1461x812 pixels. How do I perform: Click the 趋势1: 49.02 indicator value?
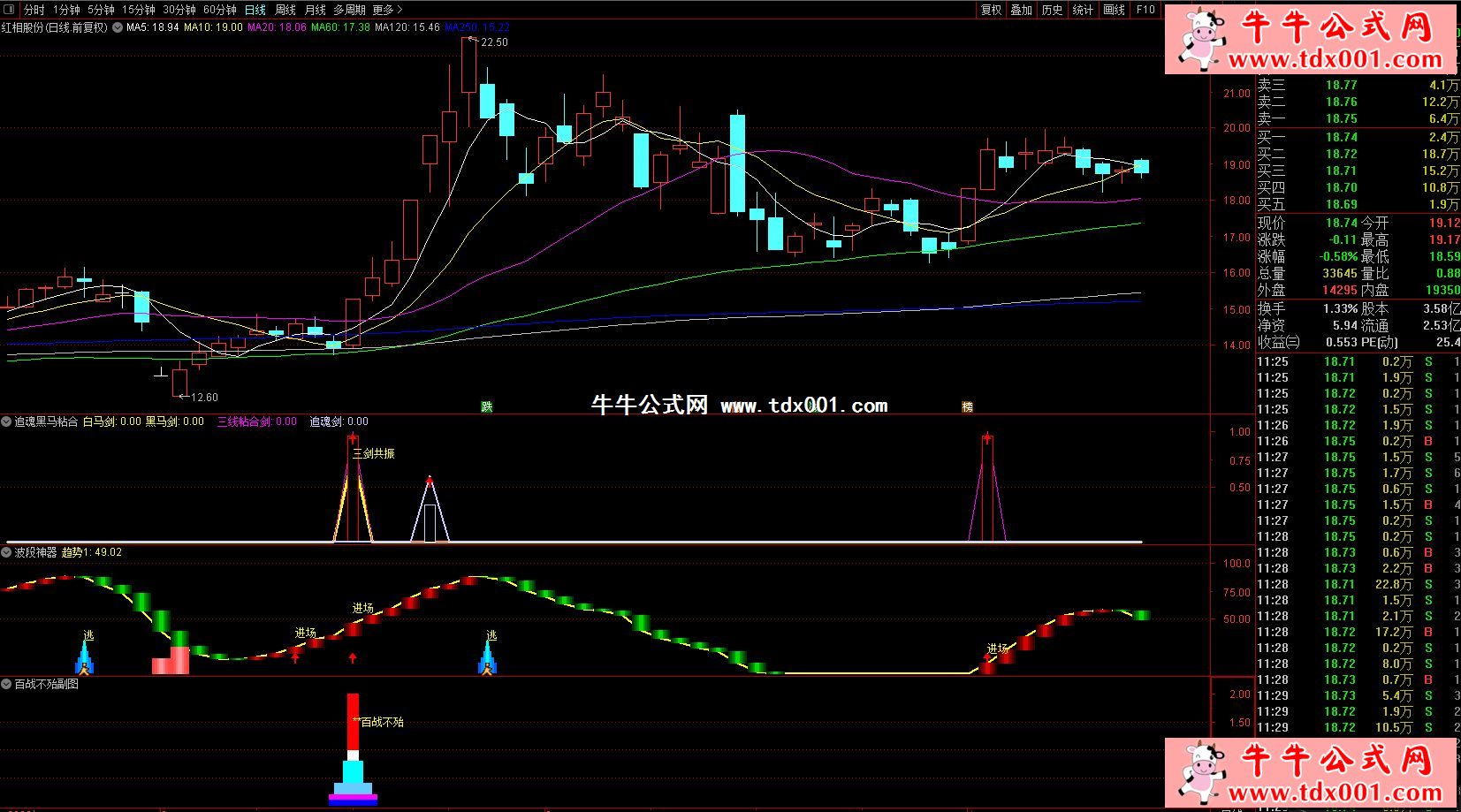[x=92, y=552]
